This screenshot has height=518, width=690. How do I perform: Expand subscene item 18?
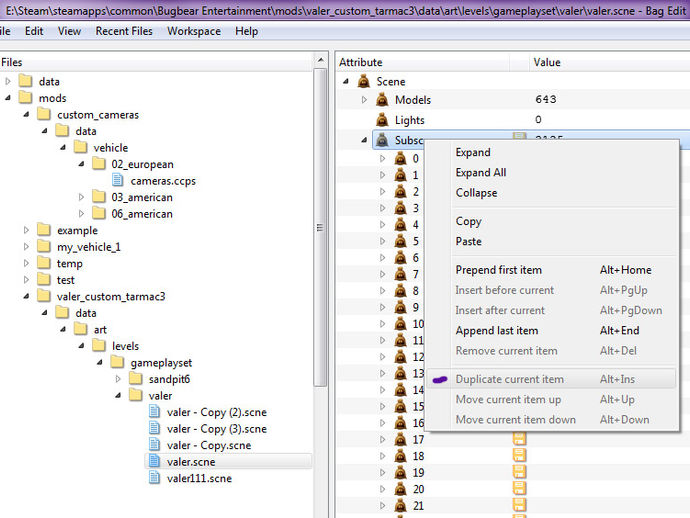(x=382, y=456)
